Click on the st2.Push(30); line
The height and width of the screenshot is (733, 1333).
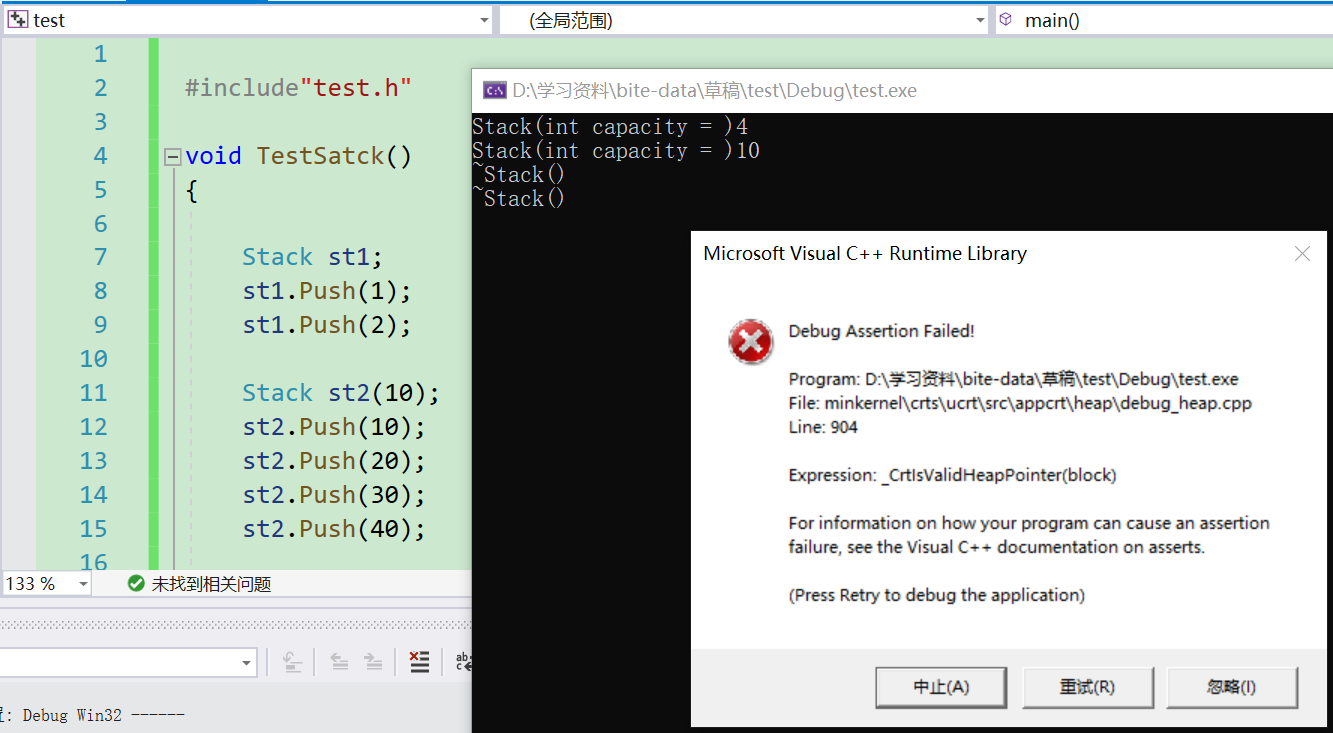(x=334, y=495)
